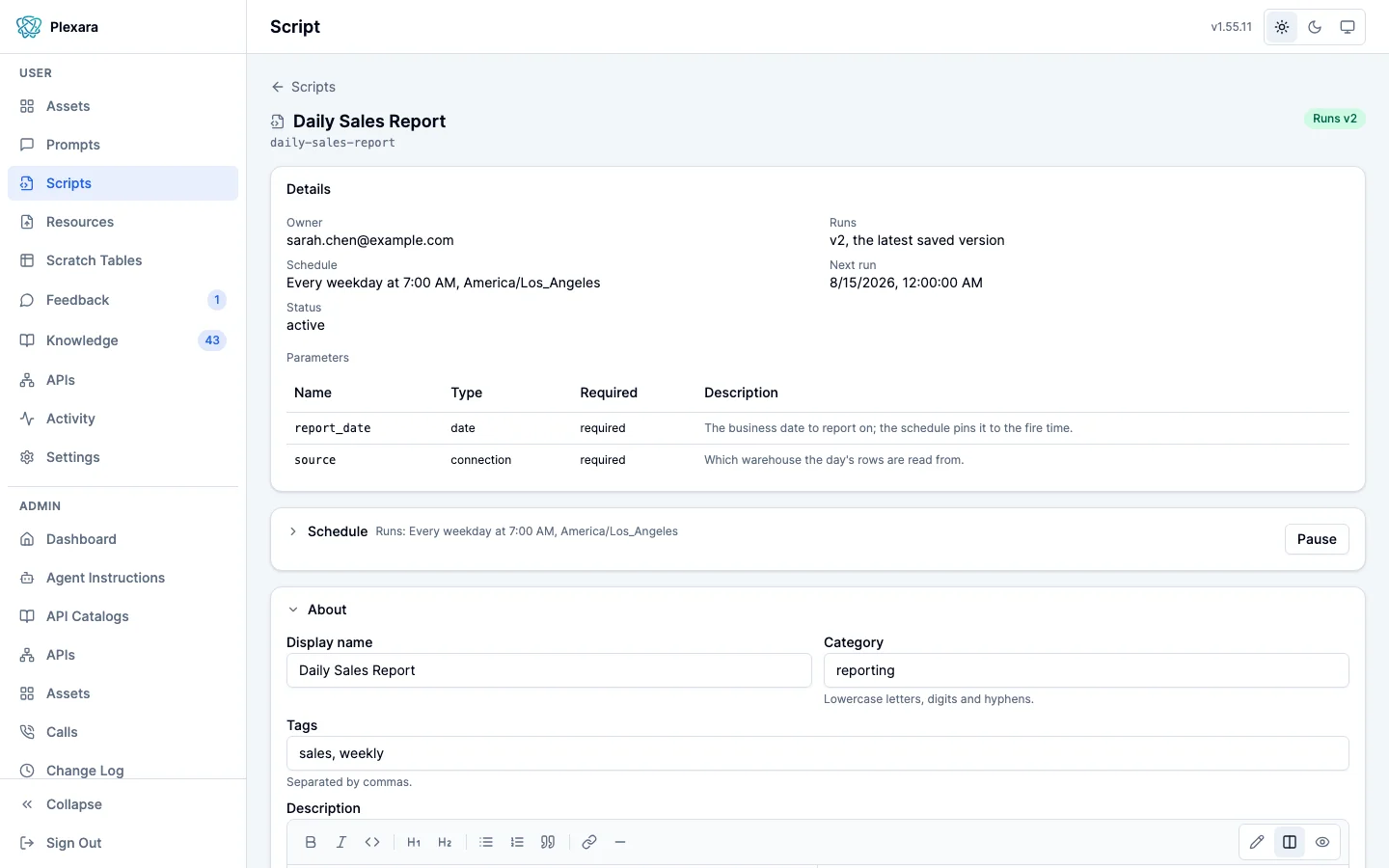This screenshot has width=1389, height=868.
Task: Open Activity in sidebar
Action: pyautogui.click(x=123, y=419)
